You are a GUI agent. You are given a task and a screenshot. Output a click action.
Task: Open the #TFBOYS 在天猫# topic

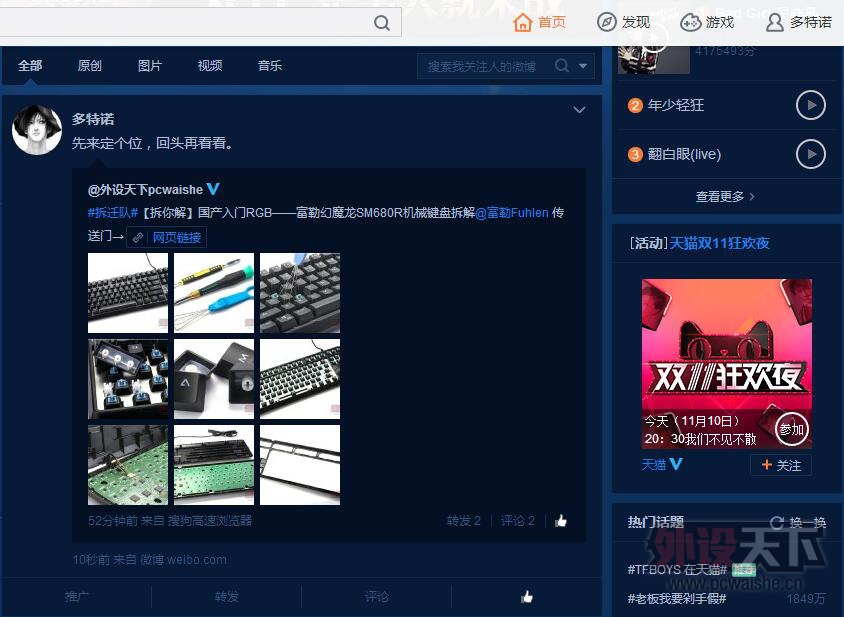(677, 569)
